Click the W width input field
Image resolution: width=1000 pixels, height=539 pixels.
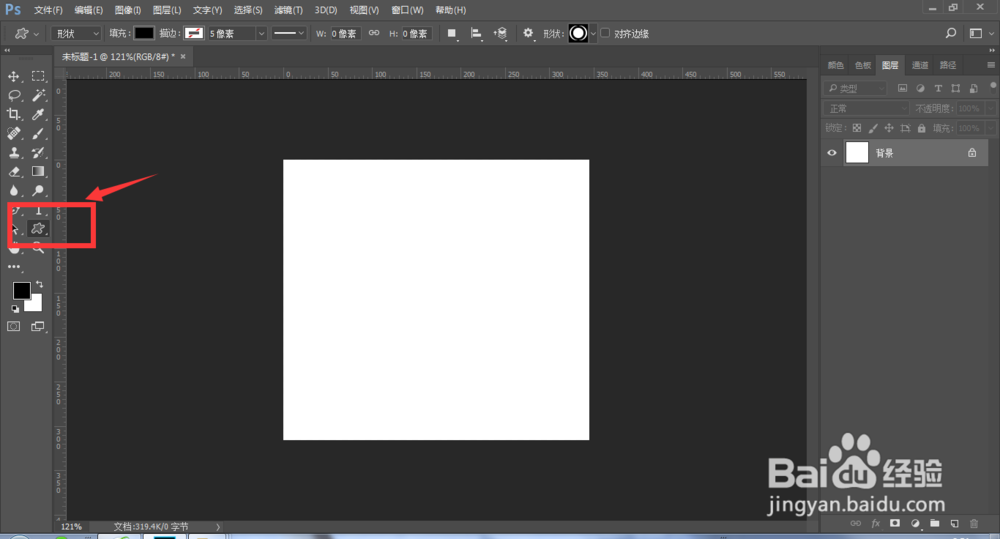(345, 33)
